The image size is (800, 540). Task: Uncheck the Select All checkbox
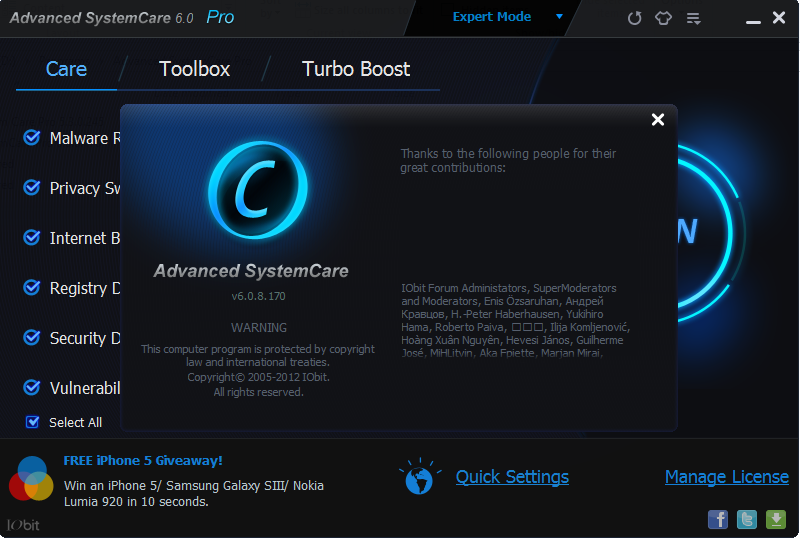tap(33, 422)
